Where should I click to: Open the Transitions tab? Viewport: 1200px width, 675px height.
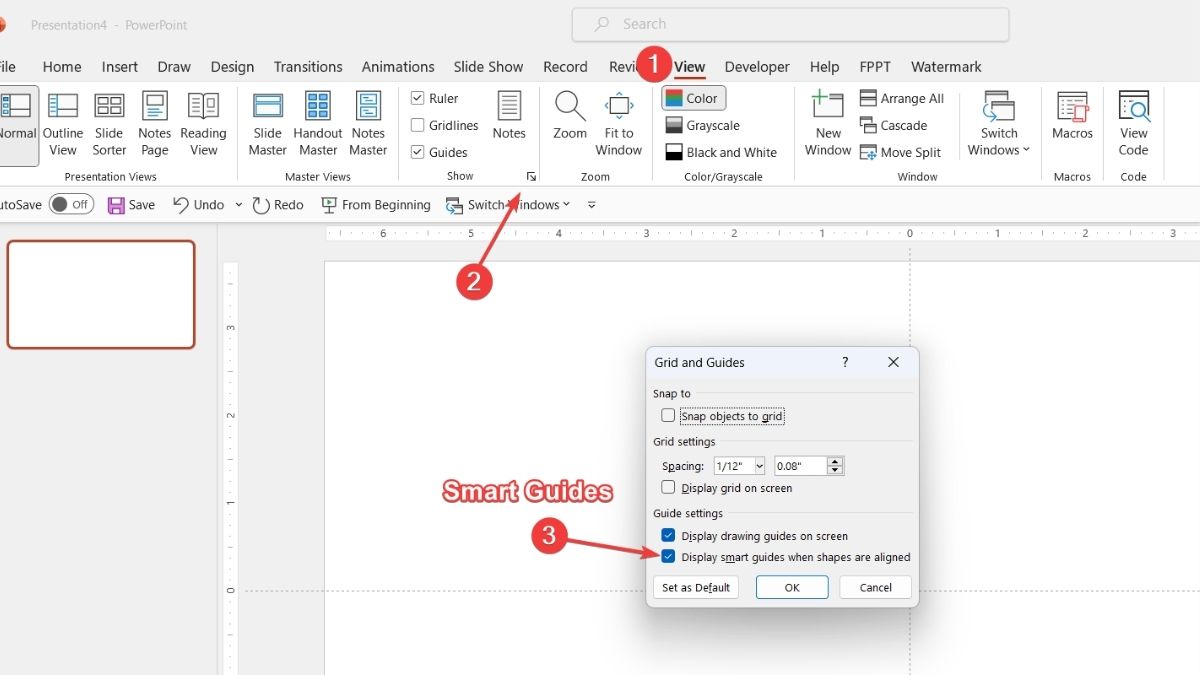pyautogui.click(x=308, y=67)
